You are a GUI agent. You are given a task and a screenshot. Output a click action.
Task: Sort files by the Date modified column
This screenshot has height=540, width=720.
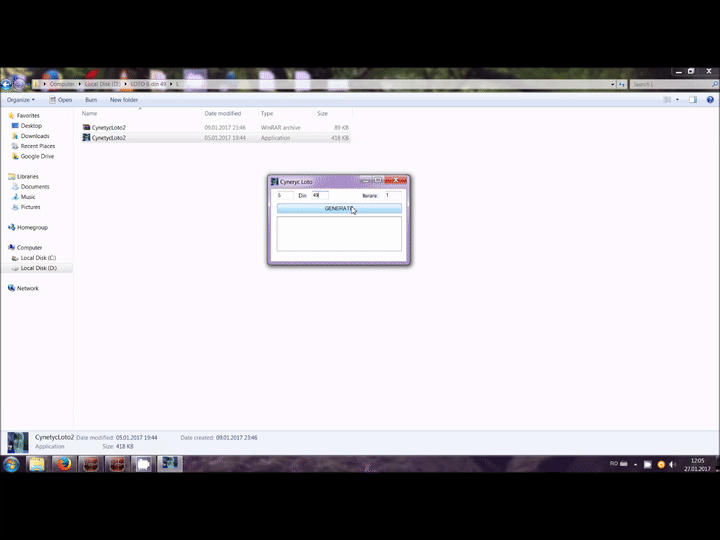(x=223, y=114)
